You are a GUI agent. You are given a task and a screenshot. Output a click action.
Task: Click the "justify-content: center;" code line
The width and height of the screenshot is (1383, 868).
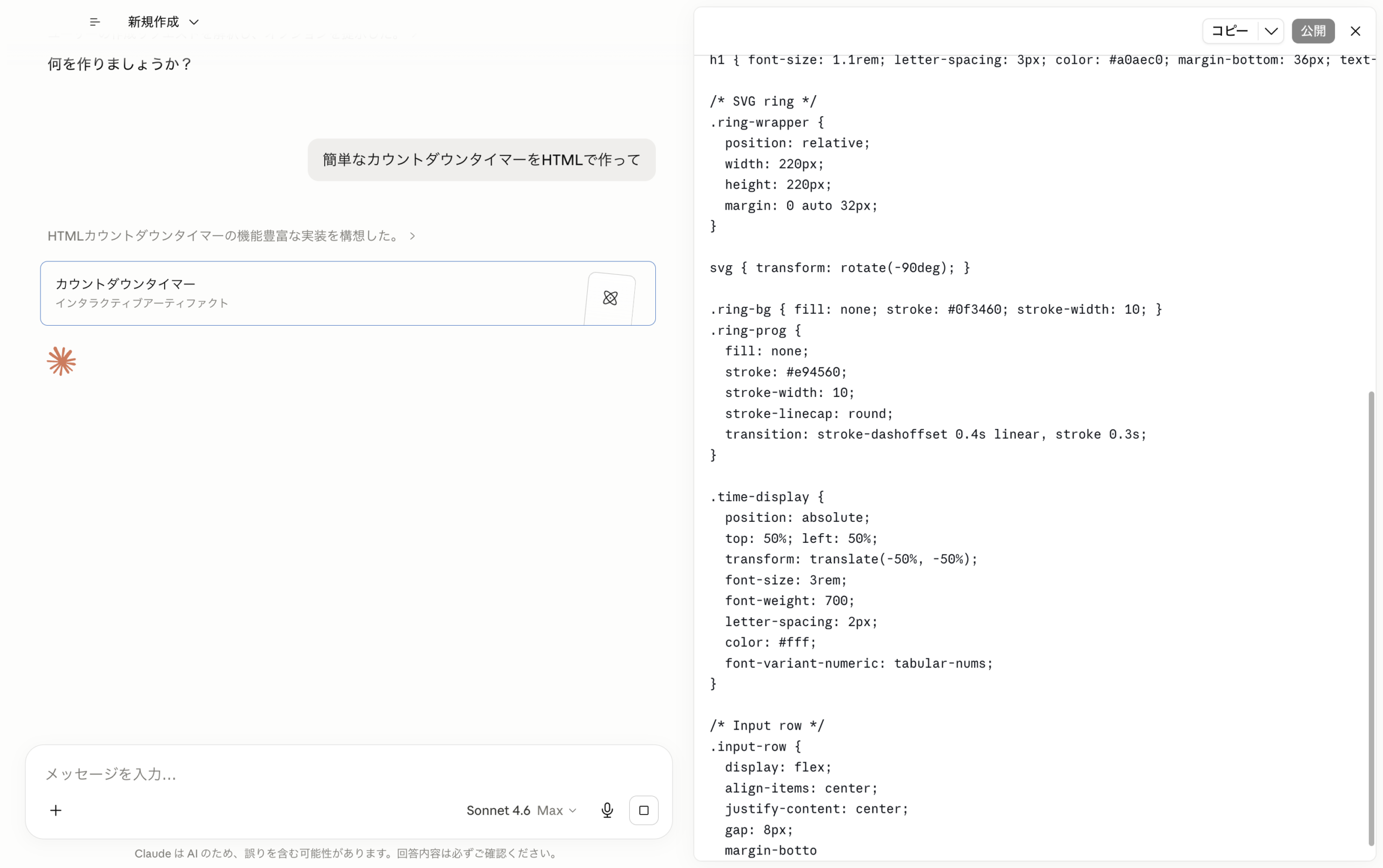[816, 809]
